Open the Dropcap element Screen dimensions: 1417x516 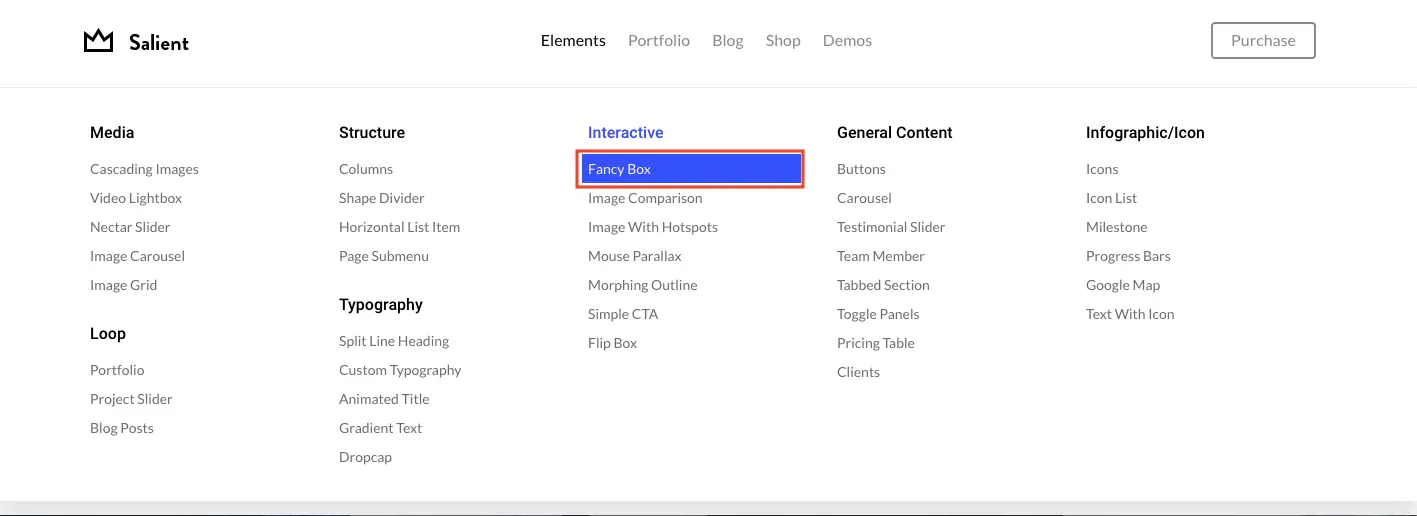365,457
